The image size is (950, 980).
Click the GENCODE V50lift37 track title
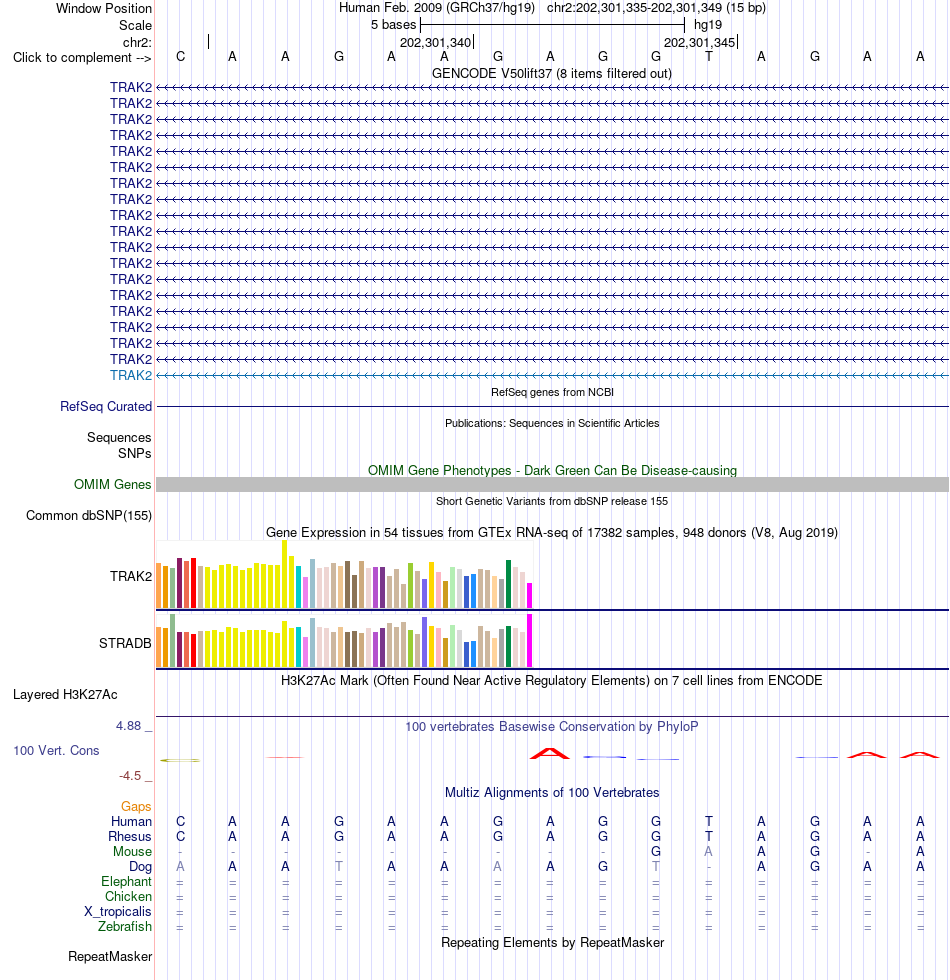point(552,74)
